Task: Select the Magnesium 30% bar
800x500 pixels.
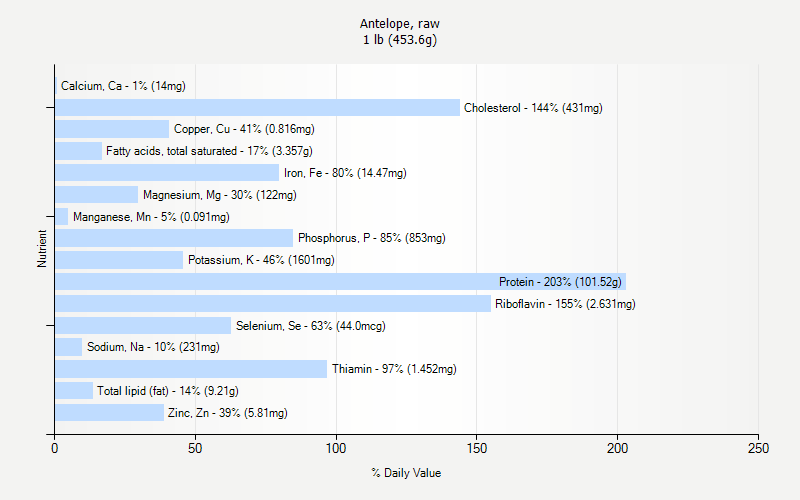Action: (96, 195)
